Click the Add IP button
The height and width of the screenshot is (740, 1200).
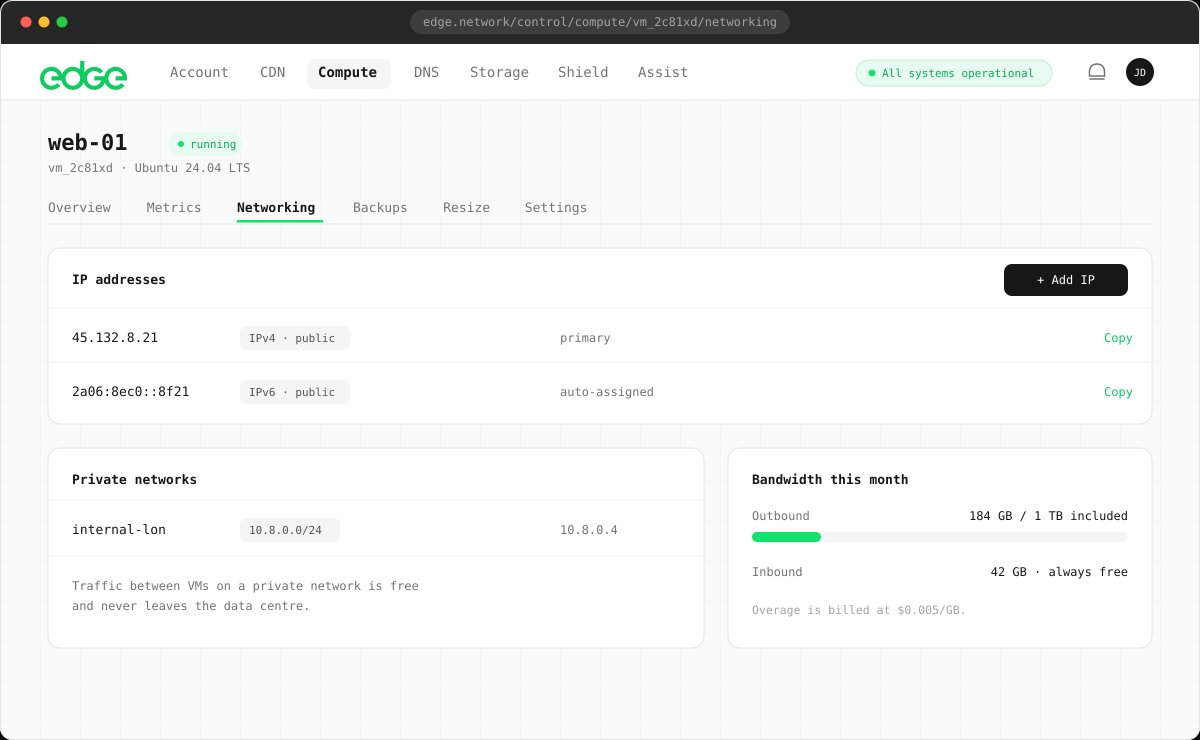[x=1066, y=280]
